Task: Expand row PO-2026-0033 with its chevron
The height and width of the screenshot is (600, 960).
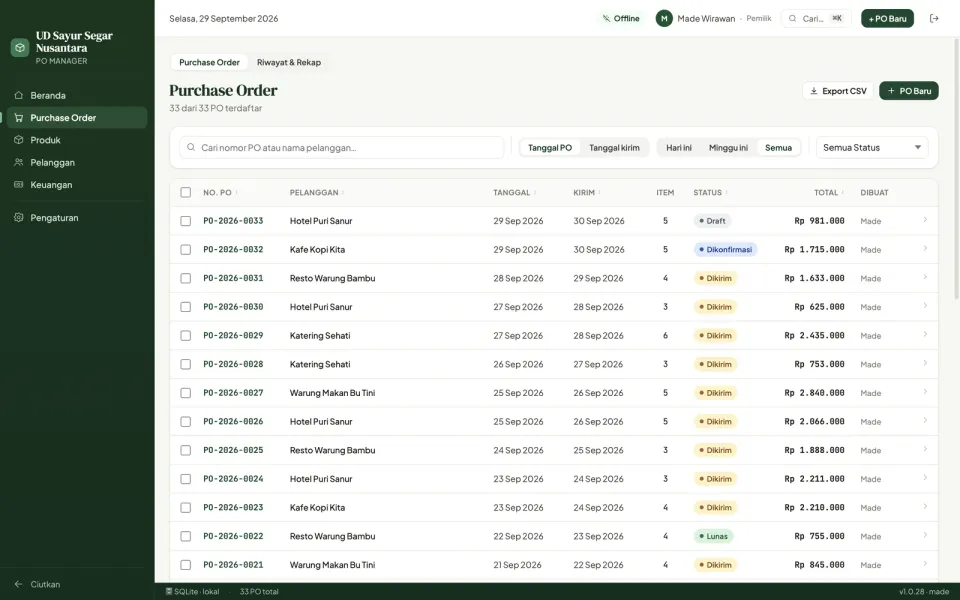Action: coord(924,220)
